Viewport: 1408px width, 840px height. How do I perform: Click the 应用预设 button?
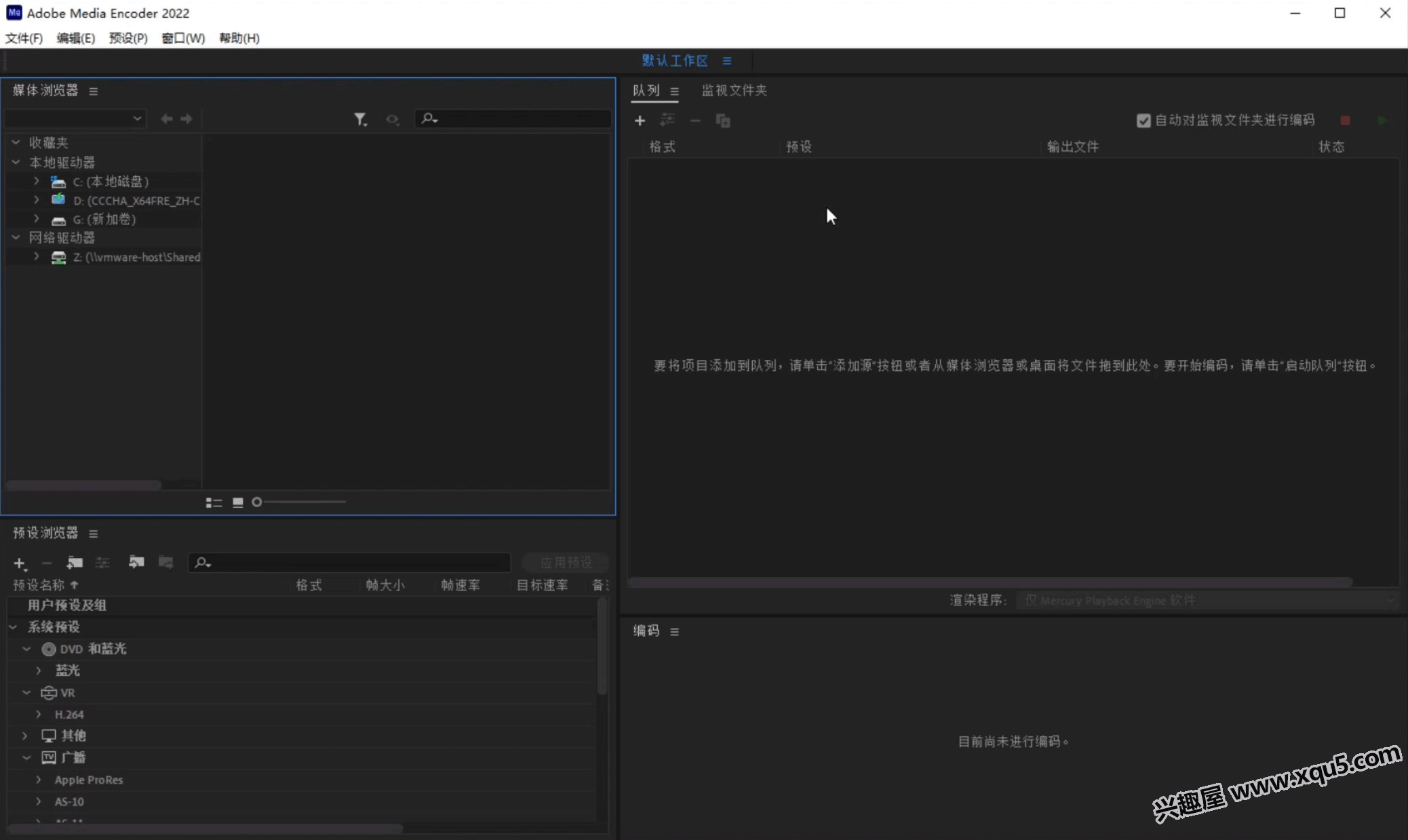pos(566,562)
